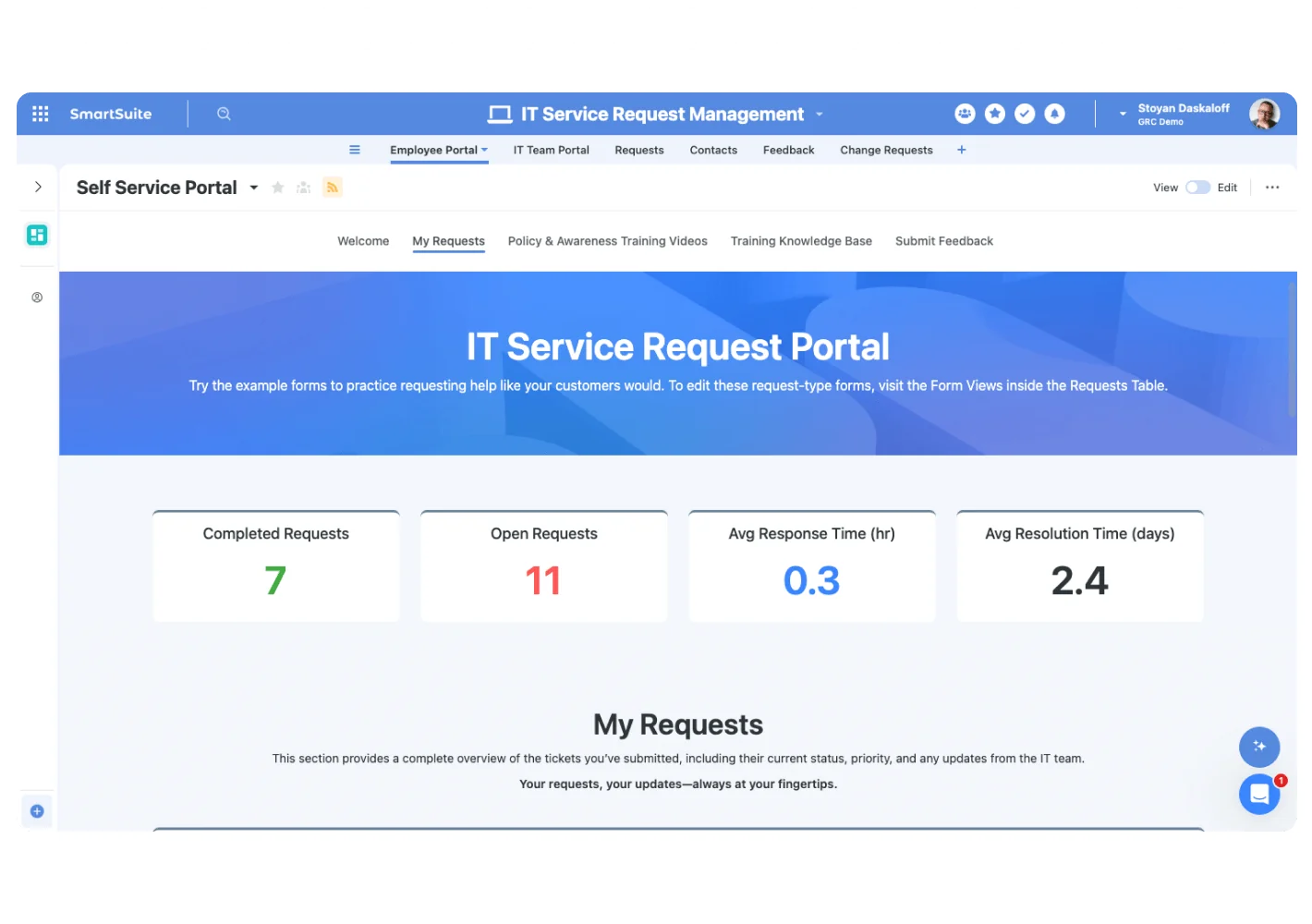Click Stoyan Daskaloff's profile avatar
This screenshot has height=924, width=1312.
coord(1264,114)
